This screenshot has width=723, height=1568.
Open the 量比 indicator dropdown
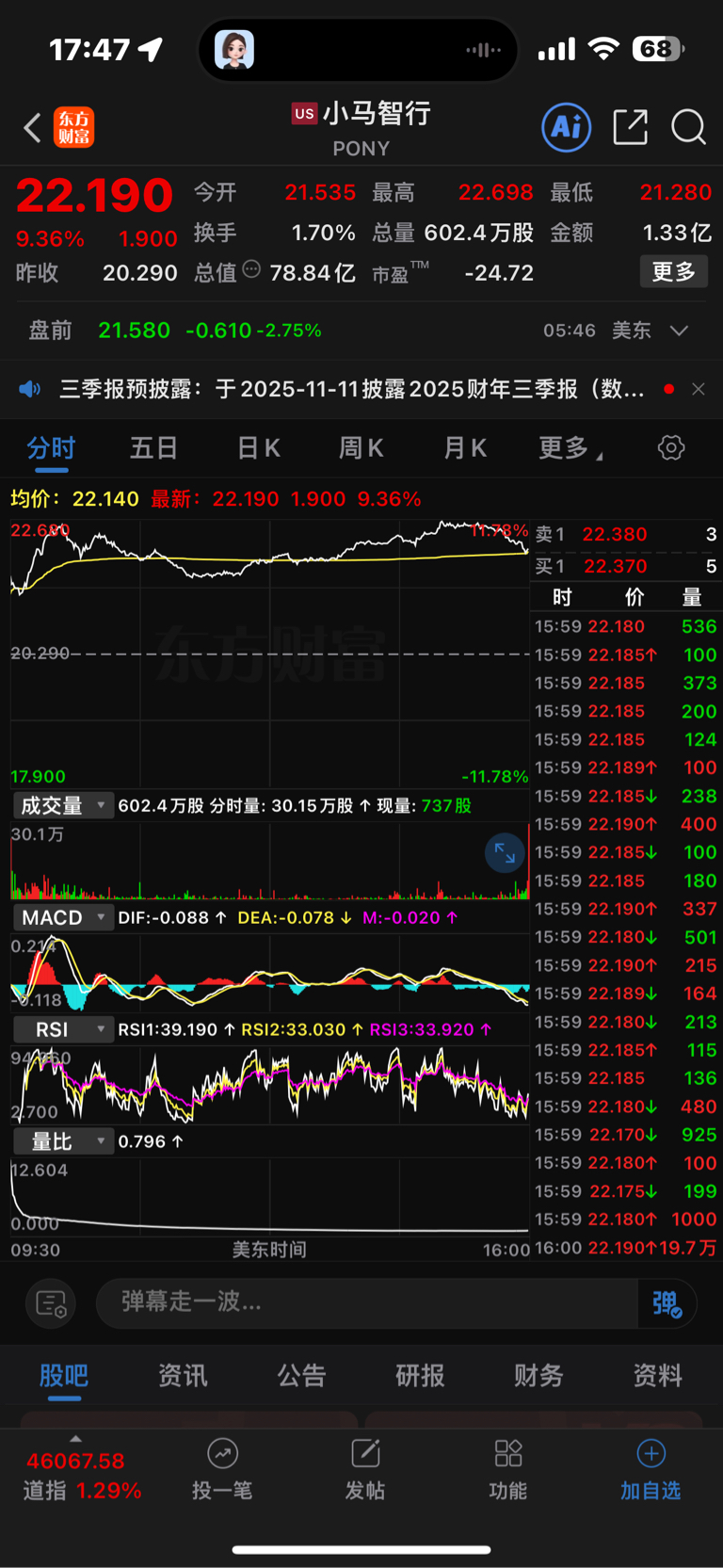pyautogui.click(x=62, y=1141)
